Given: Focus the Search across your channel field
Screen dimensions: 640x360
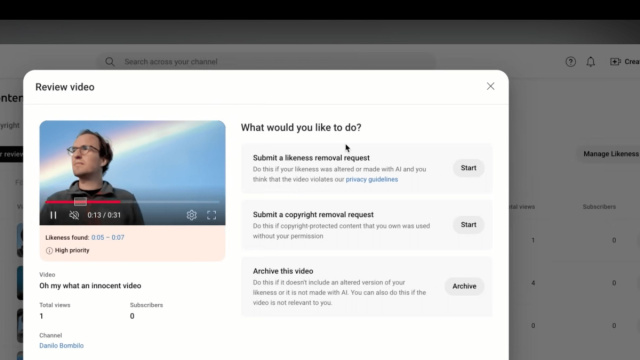Looking at the screenshot, I should pyautogui.click(x=265, y=62).
